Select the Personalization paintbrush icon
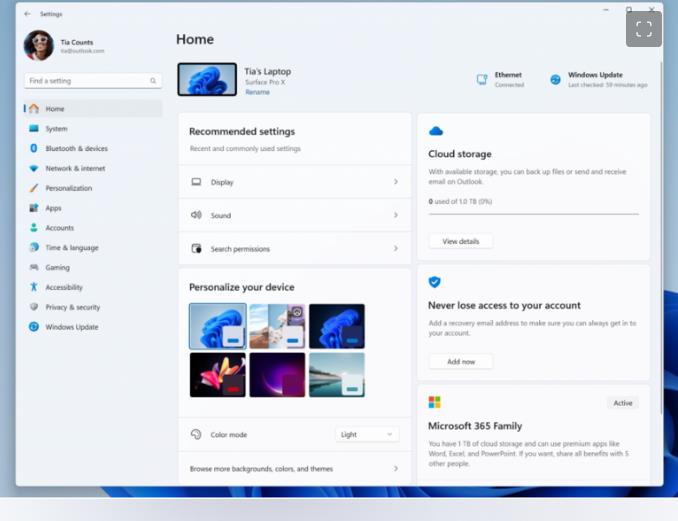Image resolution: width=678 pixels, height=521 pixels. (x=34, y=188)
